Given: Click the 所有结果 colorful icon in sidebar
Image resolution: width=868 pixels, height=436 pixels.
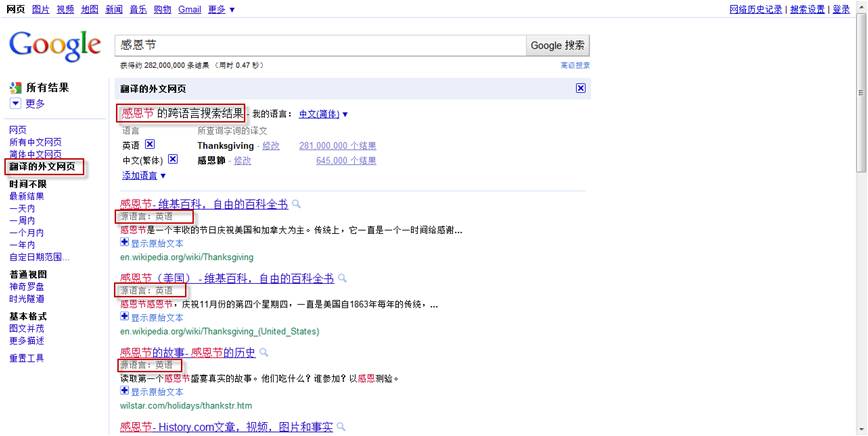Looking at the screenshot, I should [15, 88].
